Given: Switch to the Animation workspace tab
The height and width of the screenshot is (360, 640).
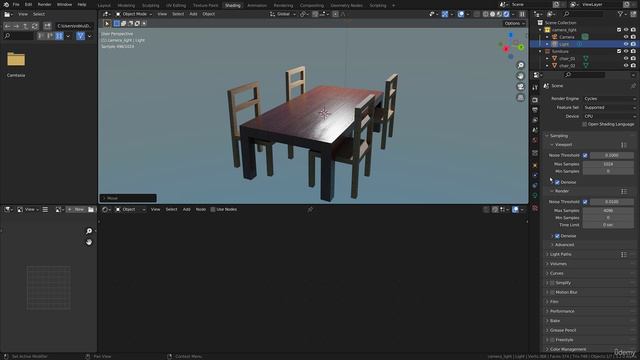Looking at the screenshot, I should click(x=257, y=6).
